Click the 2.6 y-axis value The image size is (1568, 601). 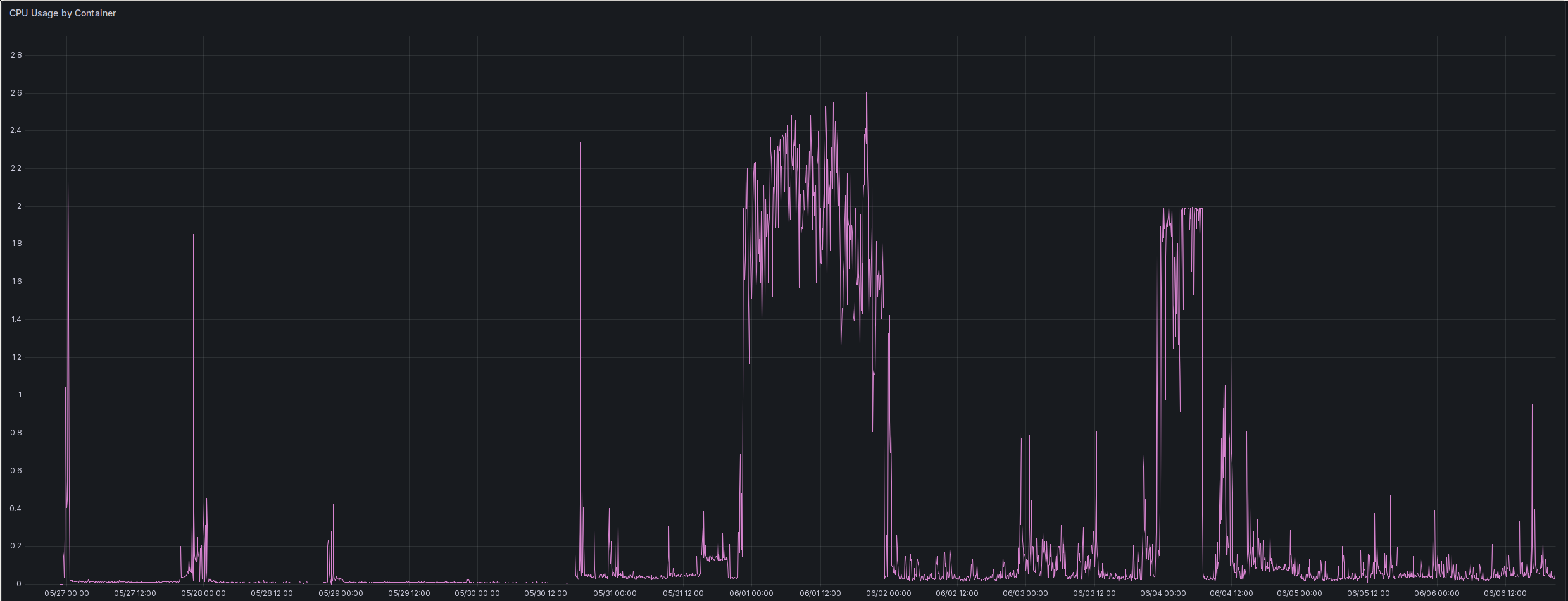[x=16, y=93]
